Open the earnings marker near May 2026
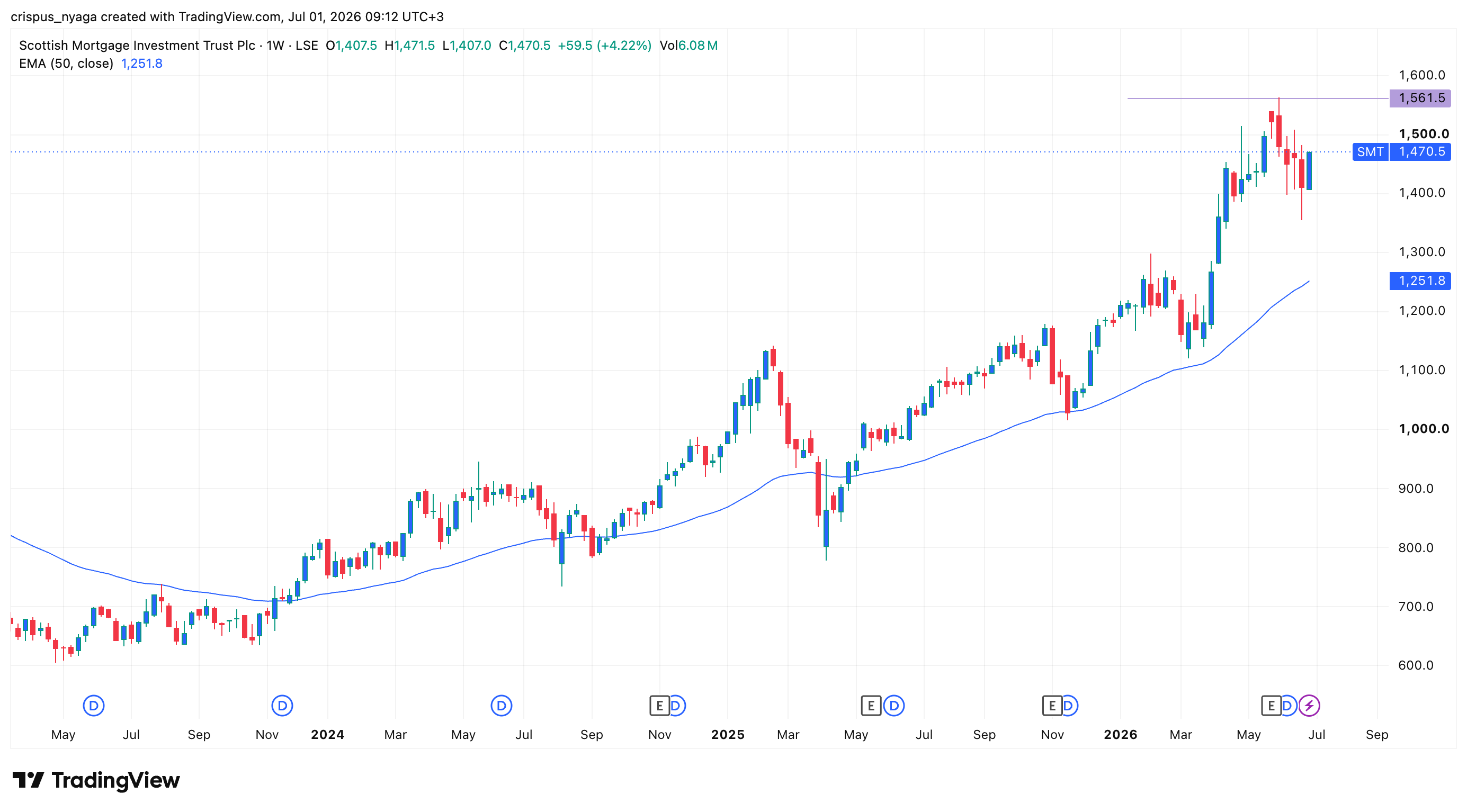Image resolution: width=1467 pixels, height=812 pixels. point(1271,706)
